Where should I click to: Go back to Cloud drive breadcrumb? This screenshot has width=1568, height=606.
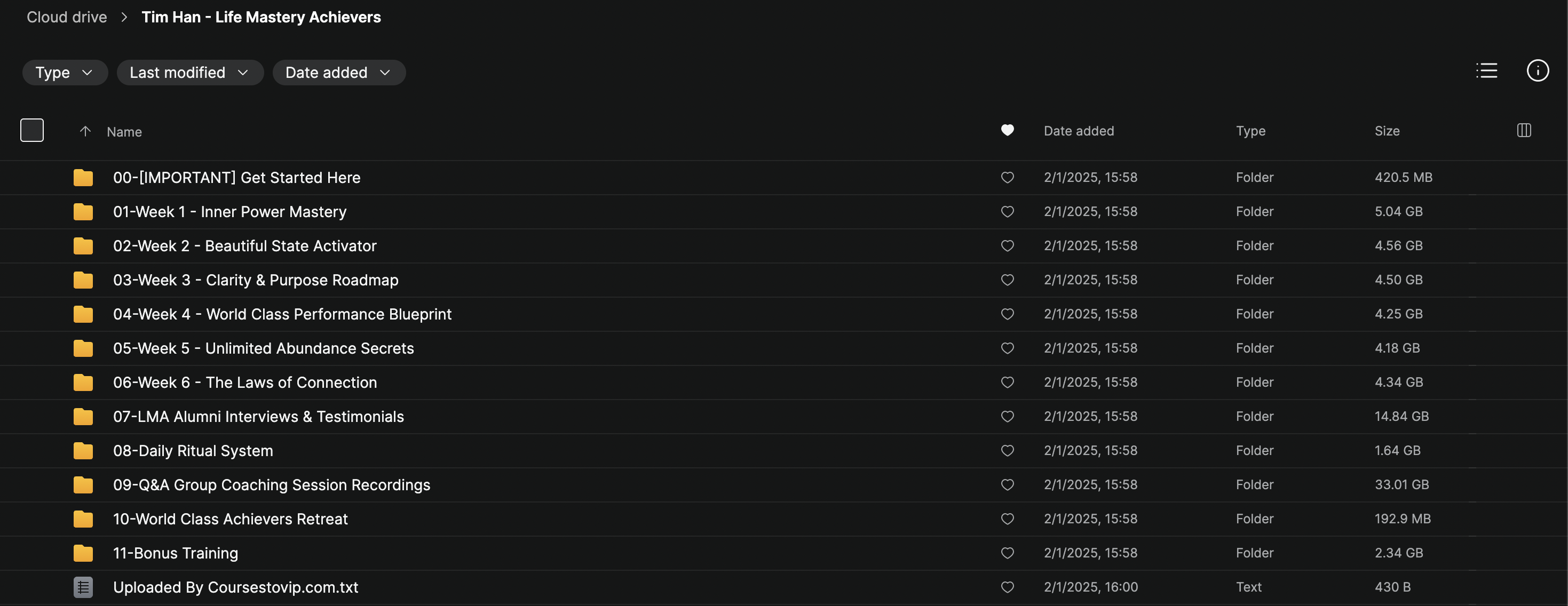coord(67,17)
